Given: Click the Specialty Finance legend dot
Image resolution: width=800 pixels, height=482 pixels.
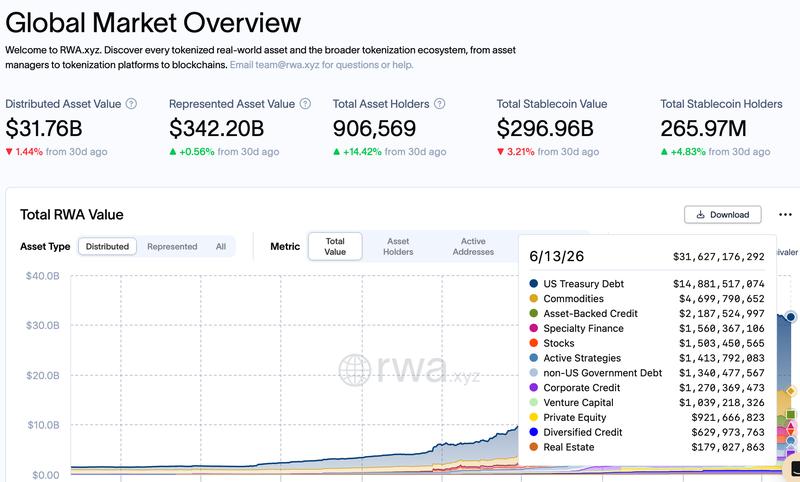Looking at the screenshot, I should coord(534,328).
